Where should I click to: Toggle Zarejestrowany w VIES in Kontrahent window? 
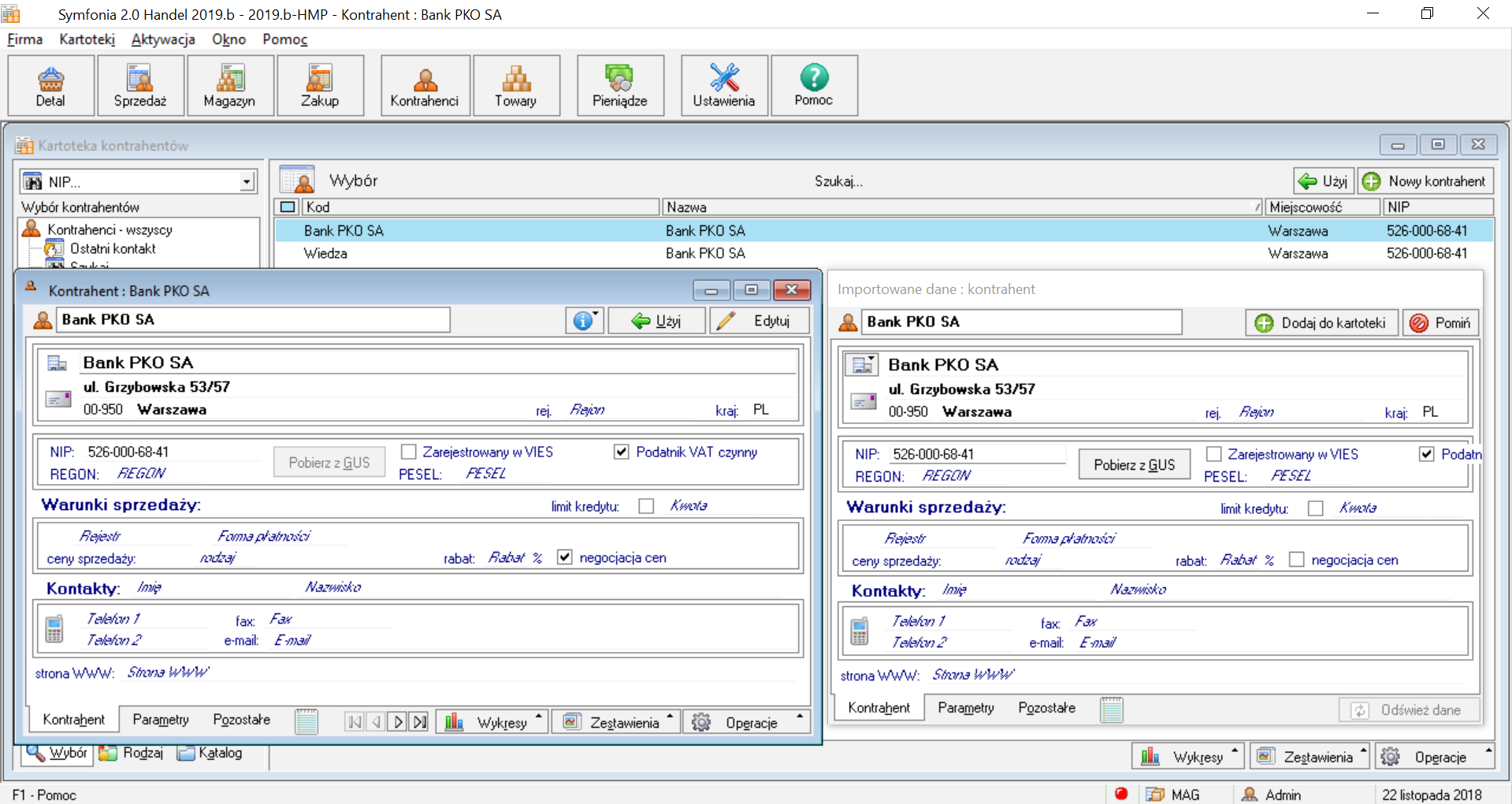tap(408, 452)
